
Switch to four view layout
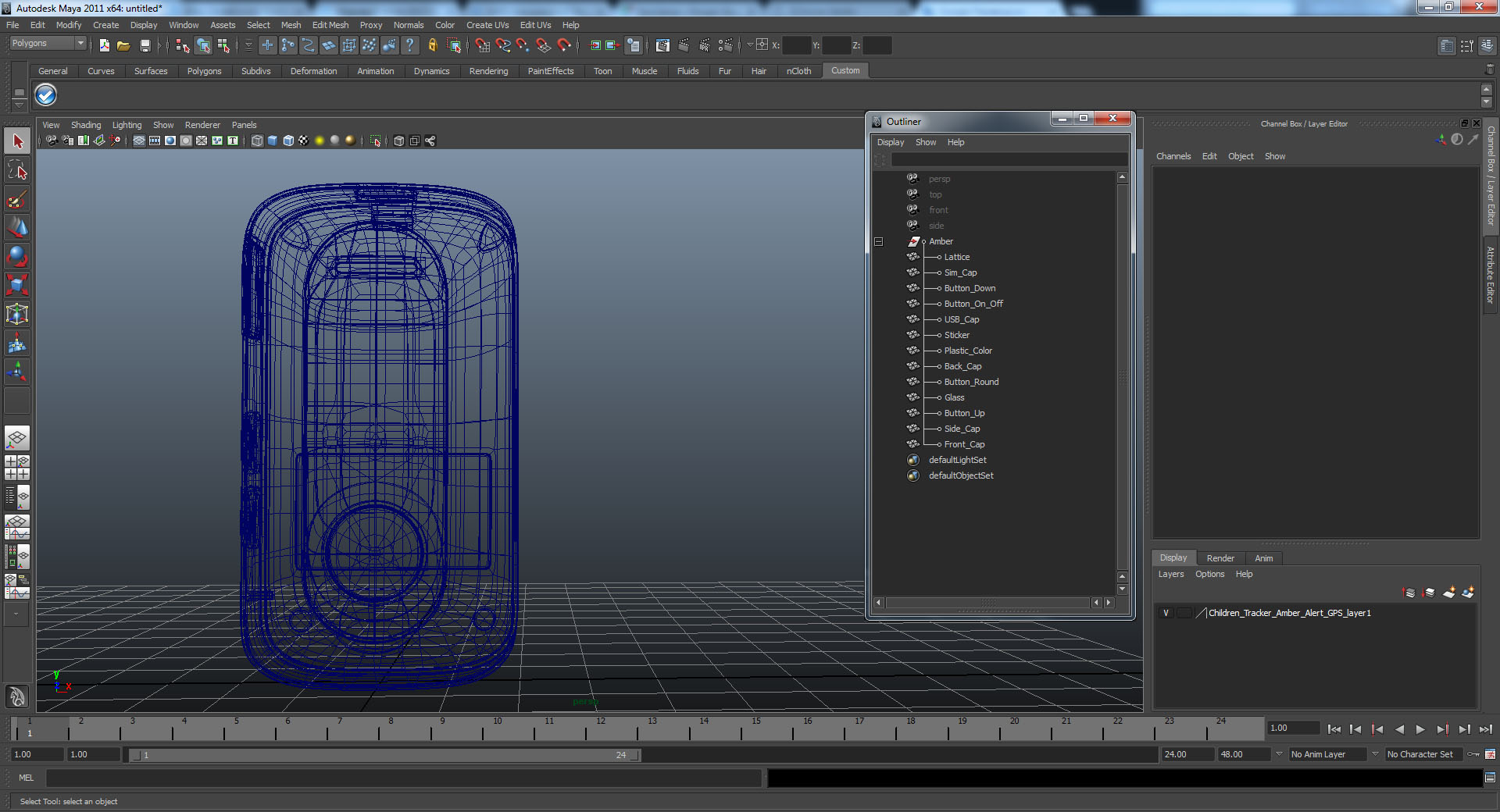[x=17, y=468]
